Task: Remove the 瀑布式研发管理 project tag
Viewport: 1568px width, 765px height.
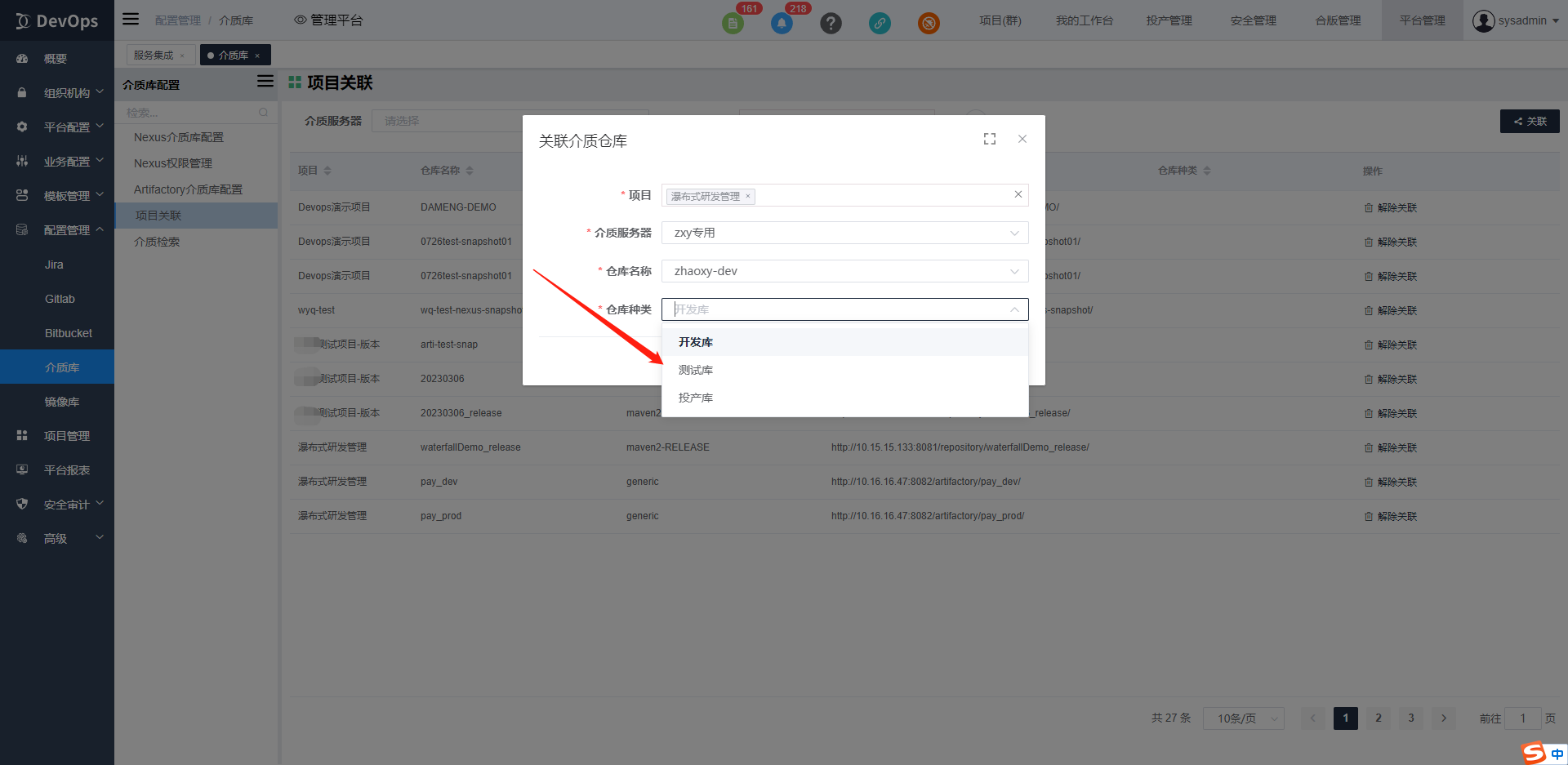Action: (x=747, y=196)
